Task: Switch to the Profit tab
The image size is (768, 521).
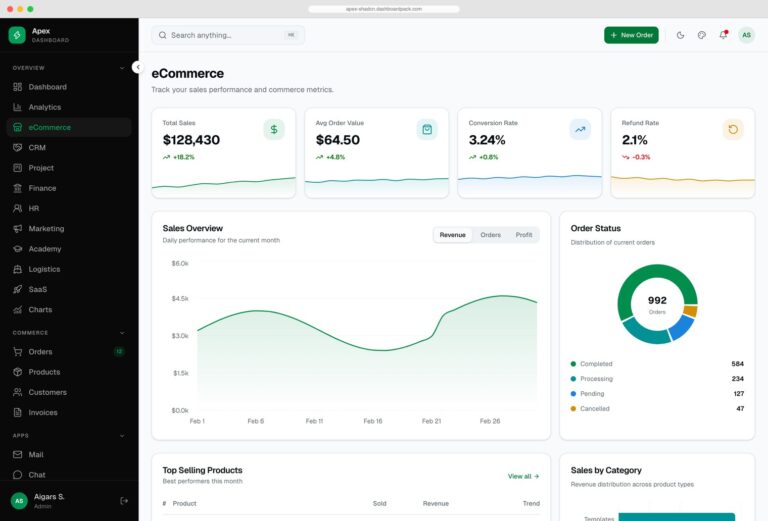Action: click(x=524, y=235)
